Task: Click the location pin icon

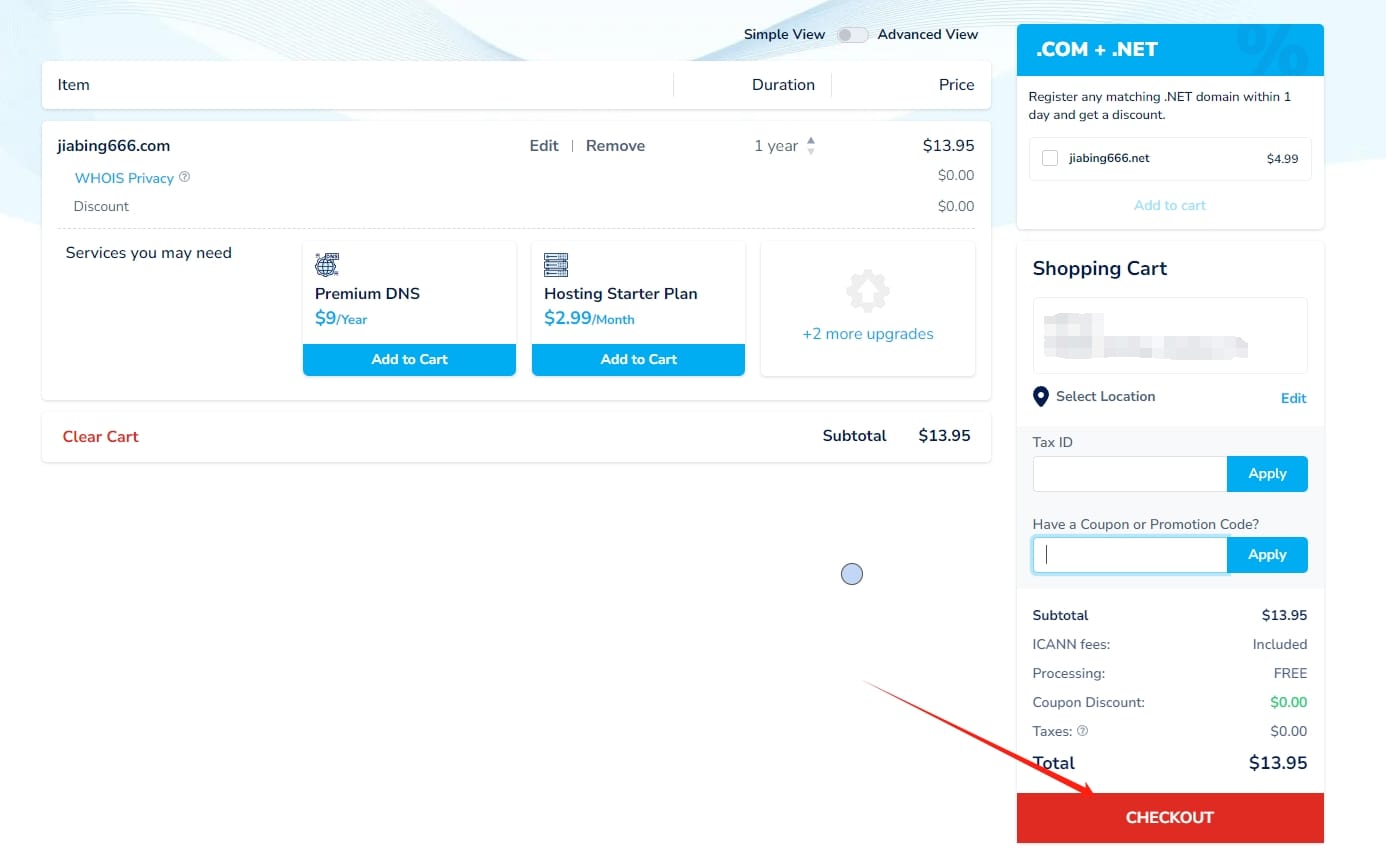Action: [x=1041, y=397]
